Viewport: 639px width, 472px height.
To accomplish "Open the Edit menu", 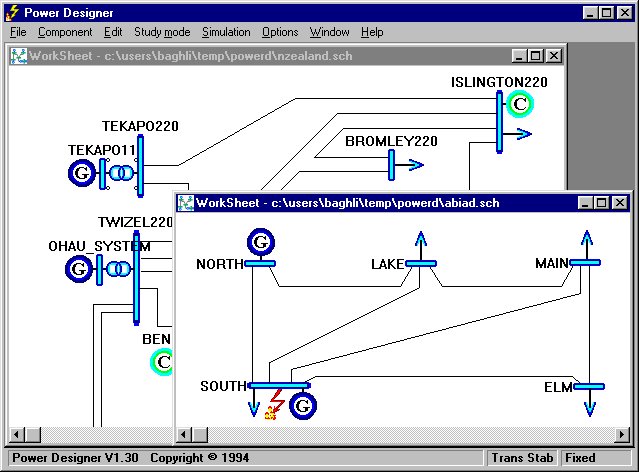I will tap(113, 32).
